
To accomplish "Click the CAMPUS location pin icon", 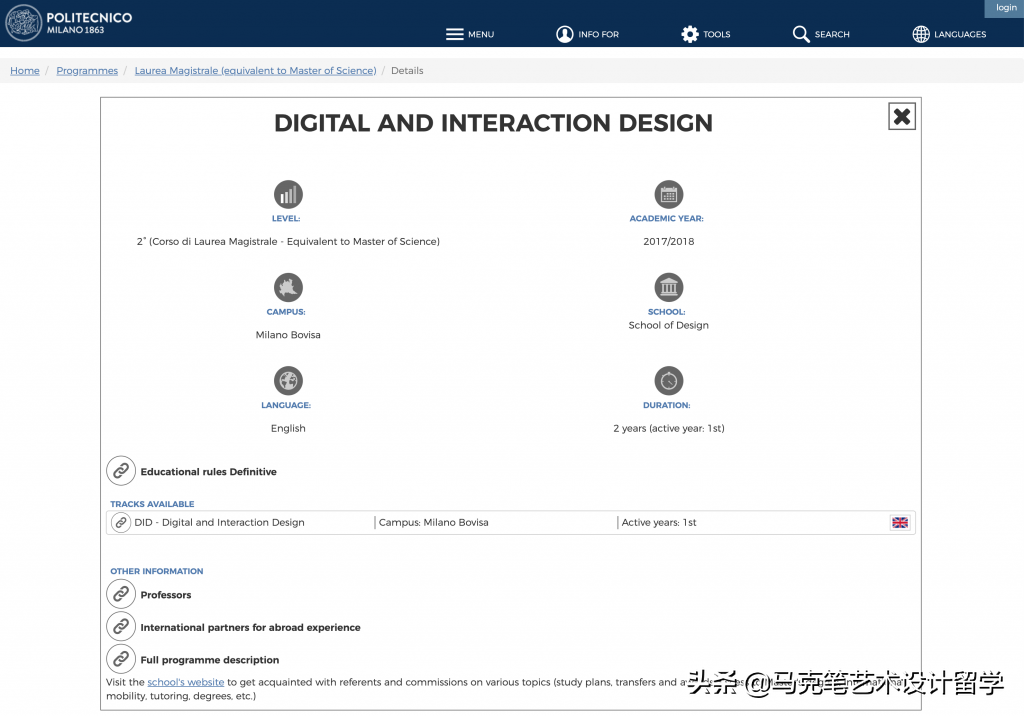I will (287, 288).
